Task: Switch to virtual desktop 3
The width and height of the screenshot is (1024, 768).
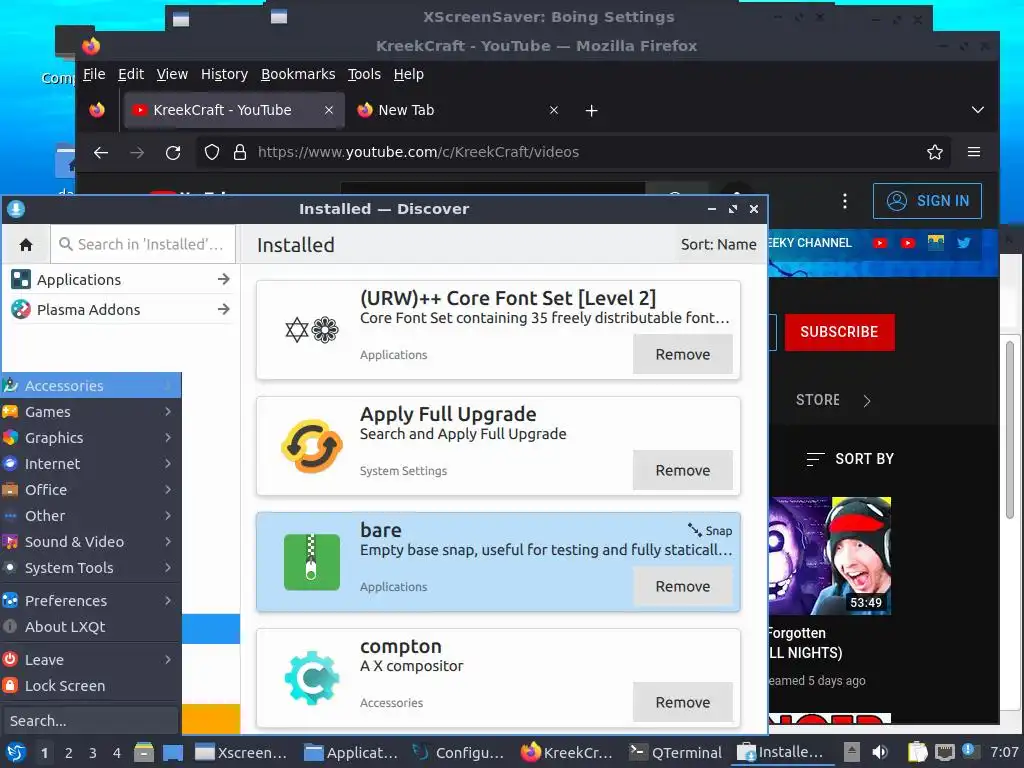Action: point(93,752)
